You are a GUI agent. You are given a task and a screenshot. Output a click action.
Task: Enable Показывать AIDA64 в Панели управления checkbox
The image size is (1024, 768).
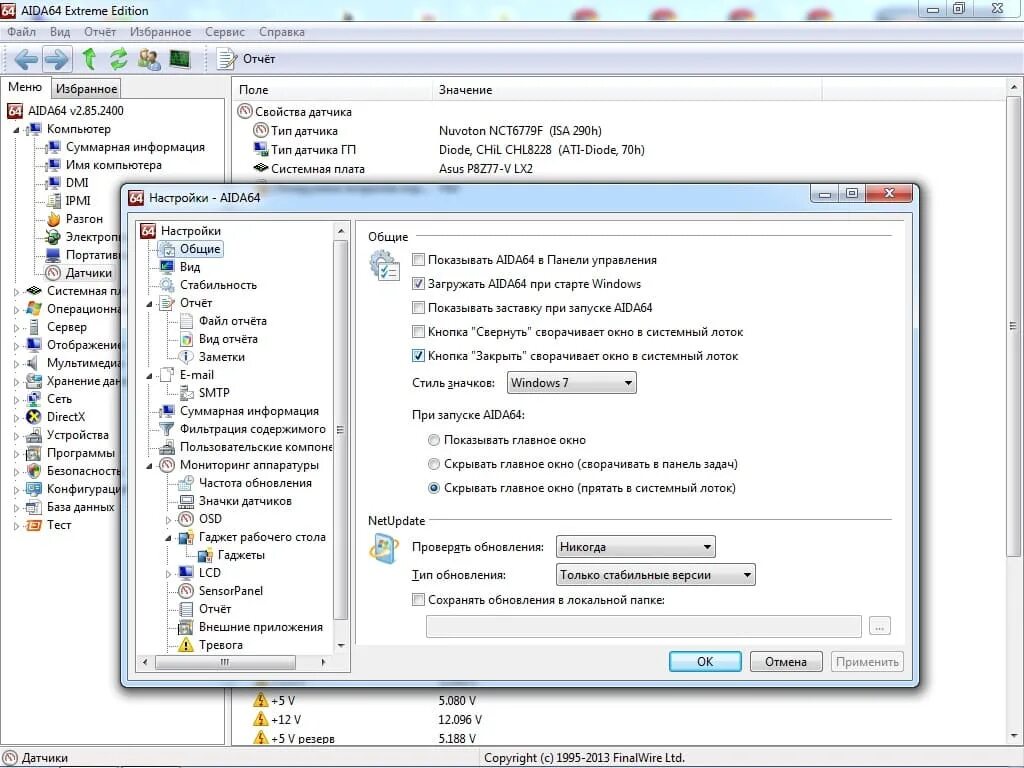(418, 260)
